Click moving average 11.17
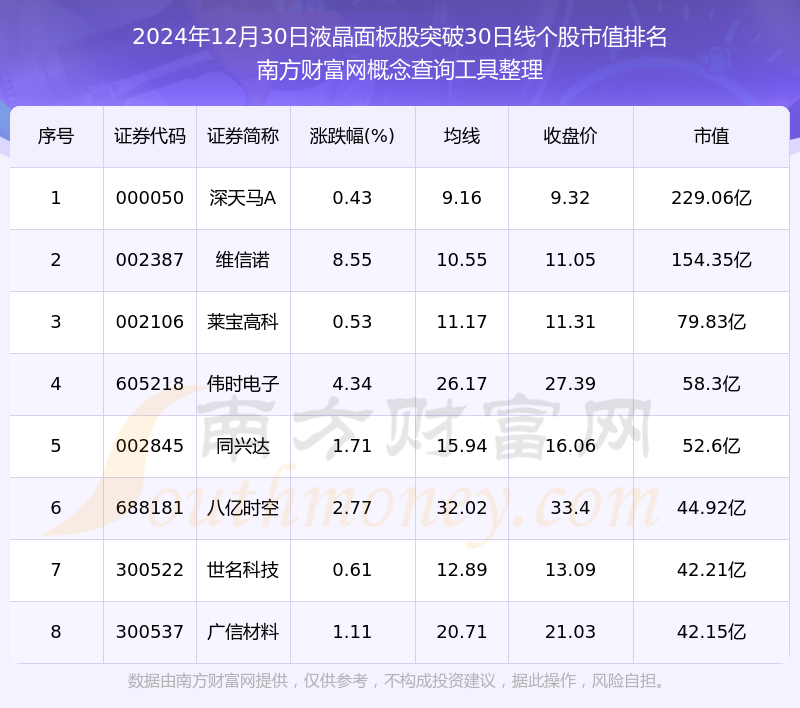The height and width of the screenshot is (708, 800). (x=462, y=322)
